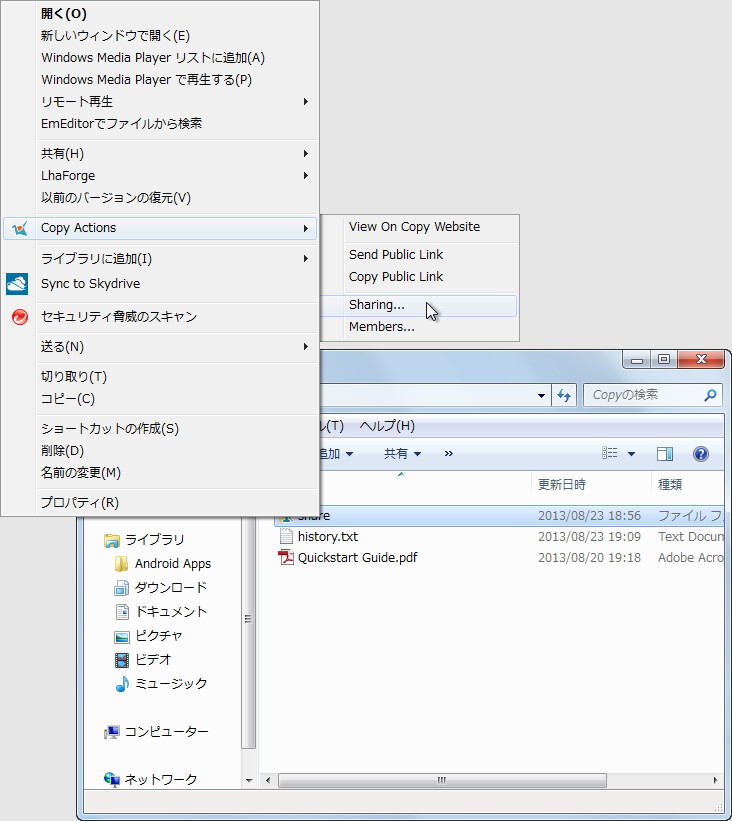Click the Libraries (ライブラリ) folder icon
The height and width of the screenshot is (821, 732).
112,540
